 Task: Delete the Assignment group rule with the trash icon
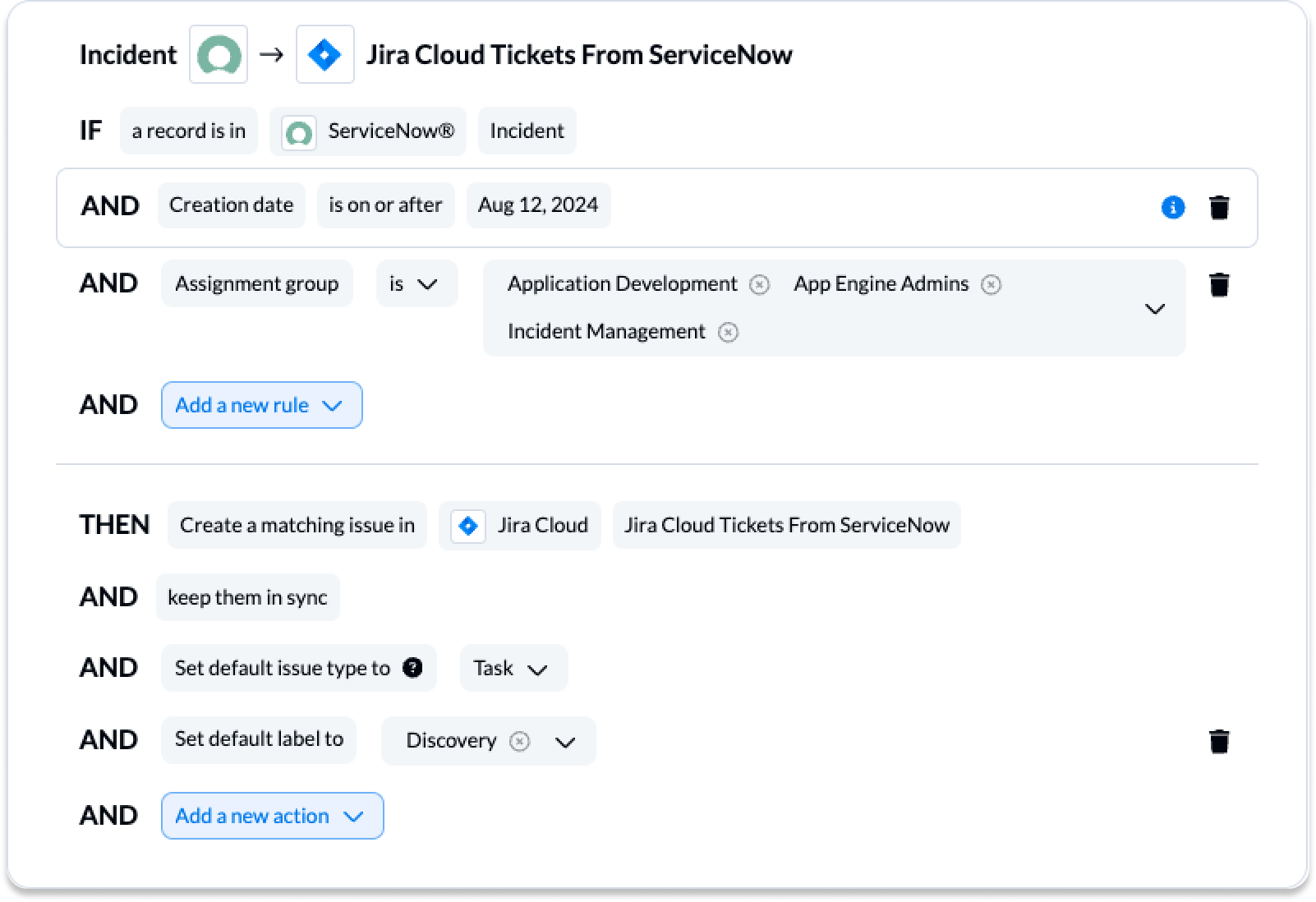click(1220, 284)
